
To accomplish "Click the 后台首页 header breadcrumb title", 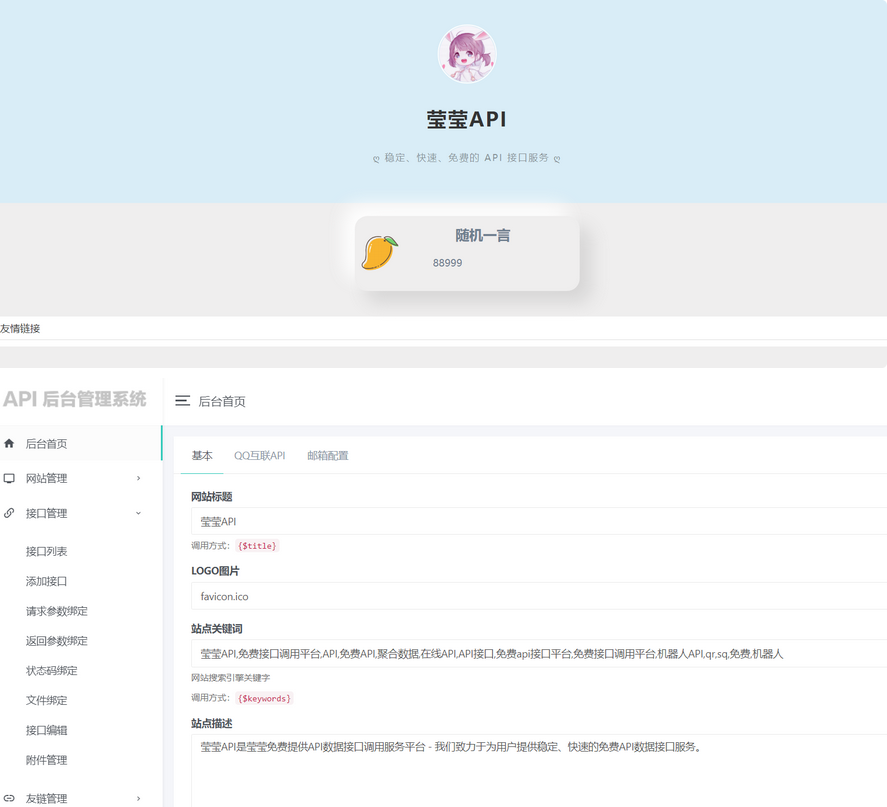I will click(x=222, y=402).
